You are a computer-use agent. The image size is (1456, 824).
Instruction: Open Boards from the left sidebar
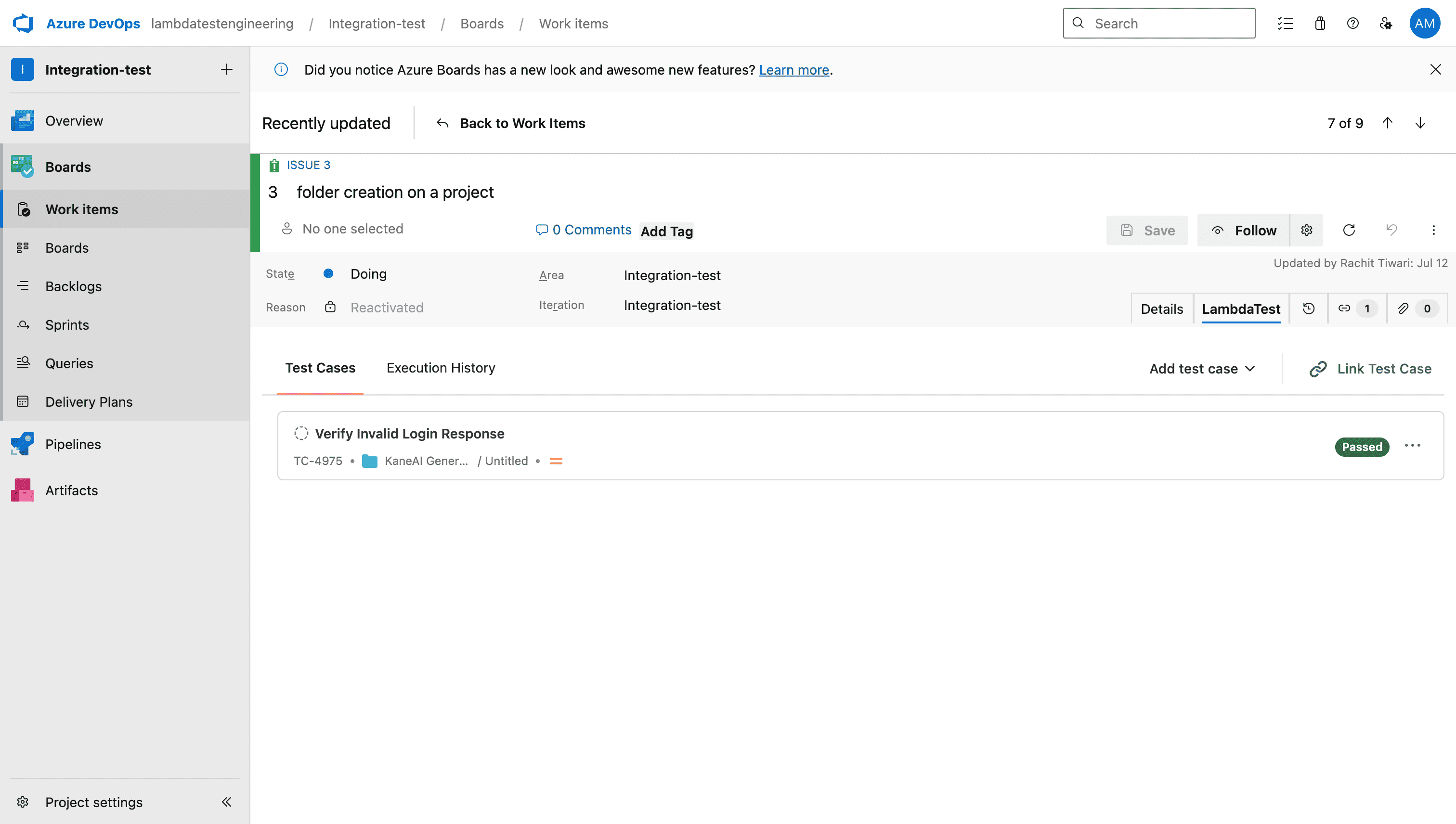(x=67, y=167)
